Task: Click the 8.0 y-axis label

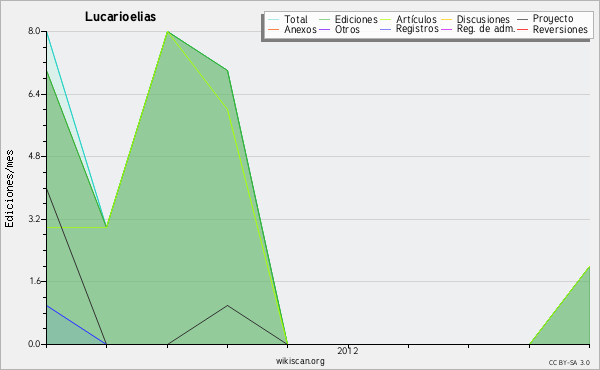Action: pyautogui.click(x=34, y=31)
